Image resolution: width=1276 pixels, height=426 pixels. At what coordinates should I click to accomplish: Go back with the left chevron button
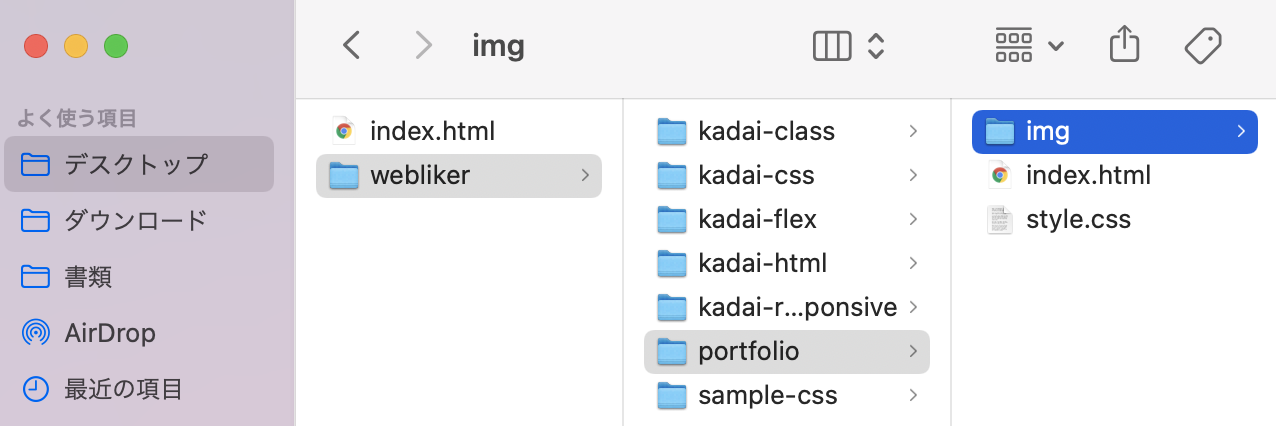tap(351, 45)
